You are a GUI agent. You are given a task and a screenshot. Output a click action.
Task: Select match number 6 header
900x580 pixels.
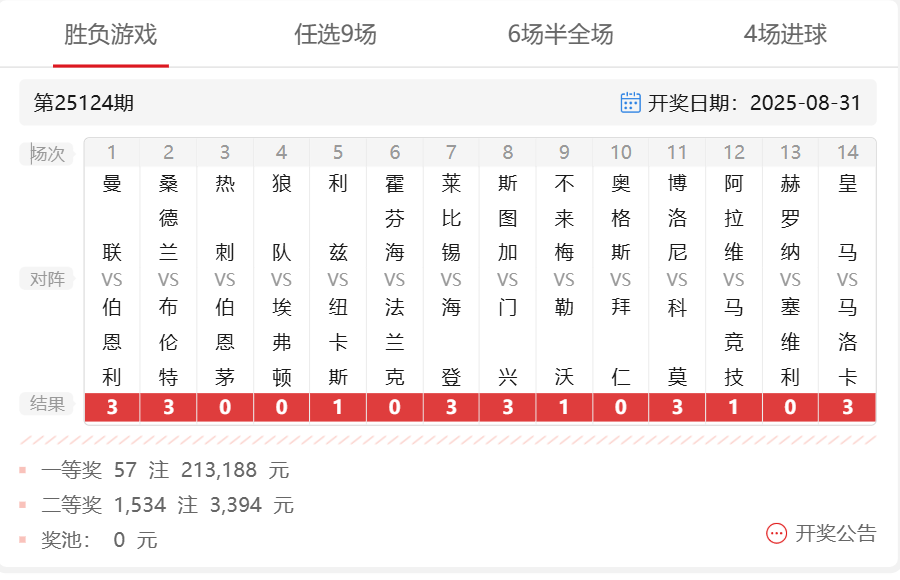click(x=394, y=152)
